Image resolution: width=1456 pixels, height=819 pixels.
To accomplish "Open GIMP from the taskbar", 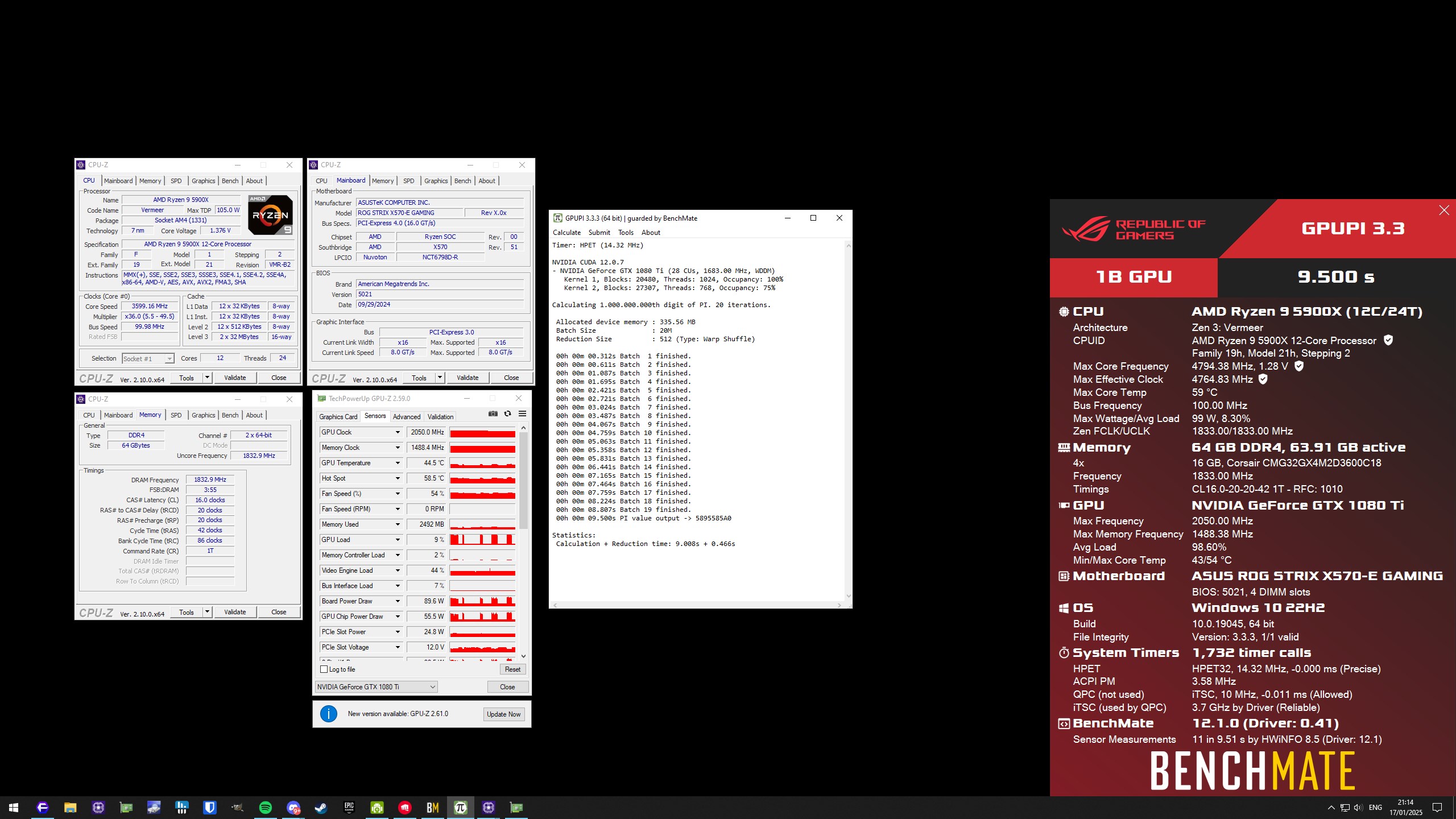I will [237, 808].
